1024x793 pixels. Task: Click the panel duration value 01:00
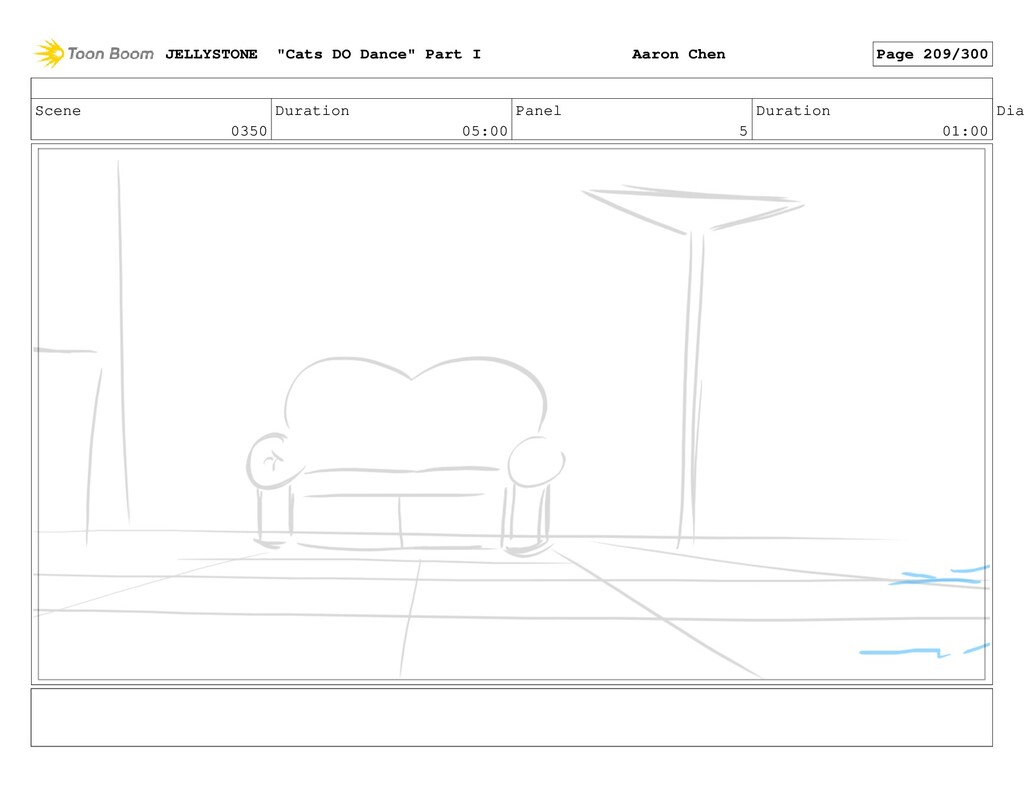pos(965,131)
